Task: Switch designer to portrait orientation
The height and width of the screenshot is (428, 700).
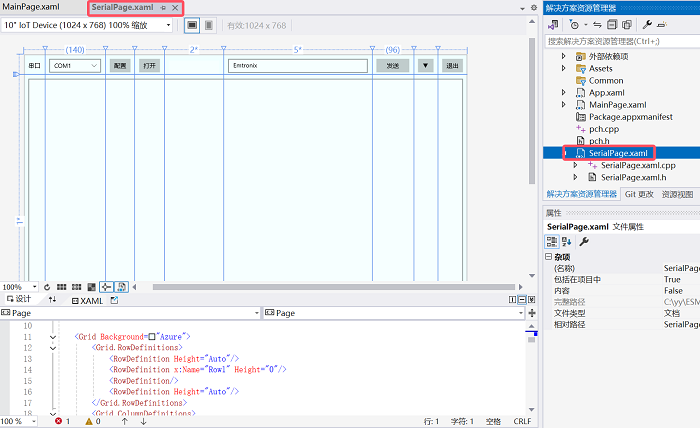Action: click(x=208, y=25)
